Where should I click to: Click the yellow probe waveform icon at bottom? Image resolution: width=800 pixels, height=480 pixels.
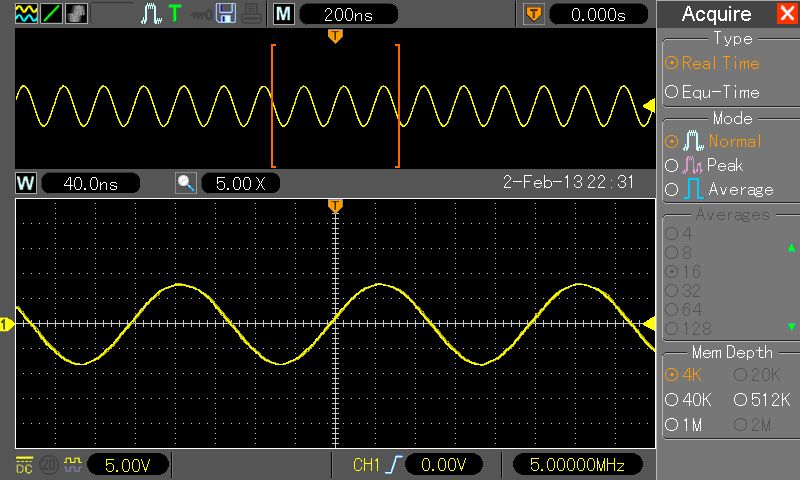(73, 464)
